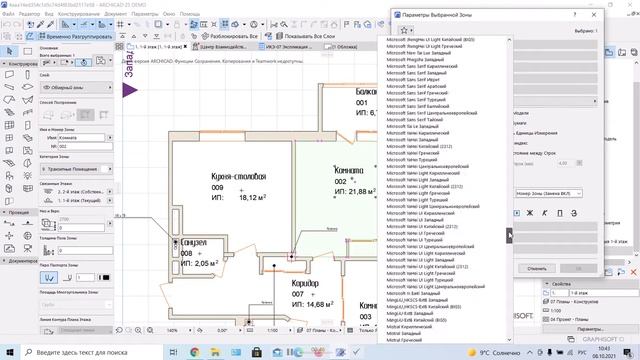Toggle underline П text style
640x360 pixels.
click(560, 213)
